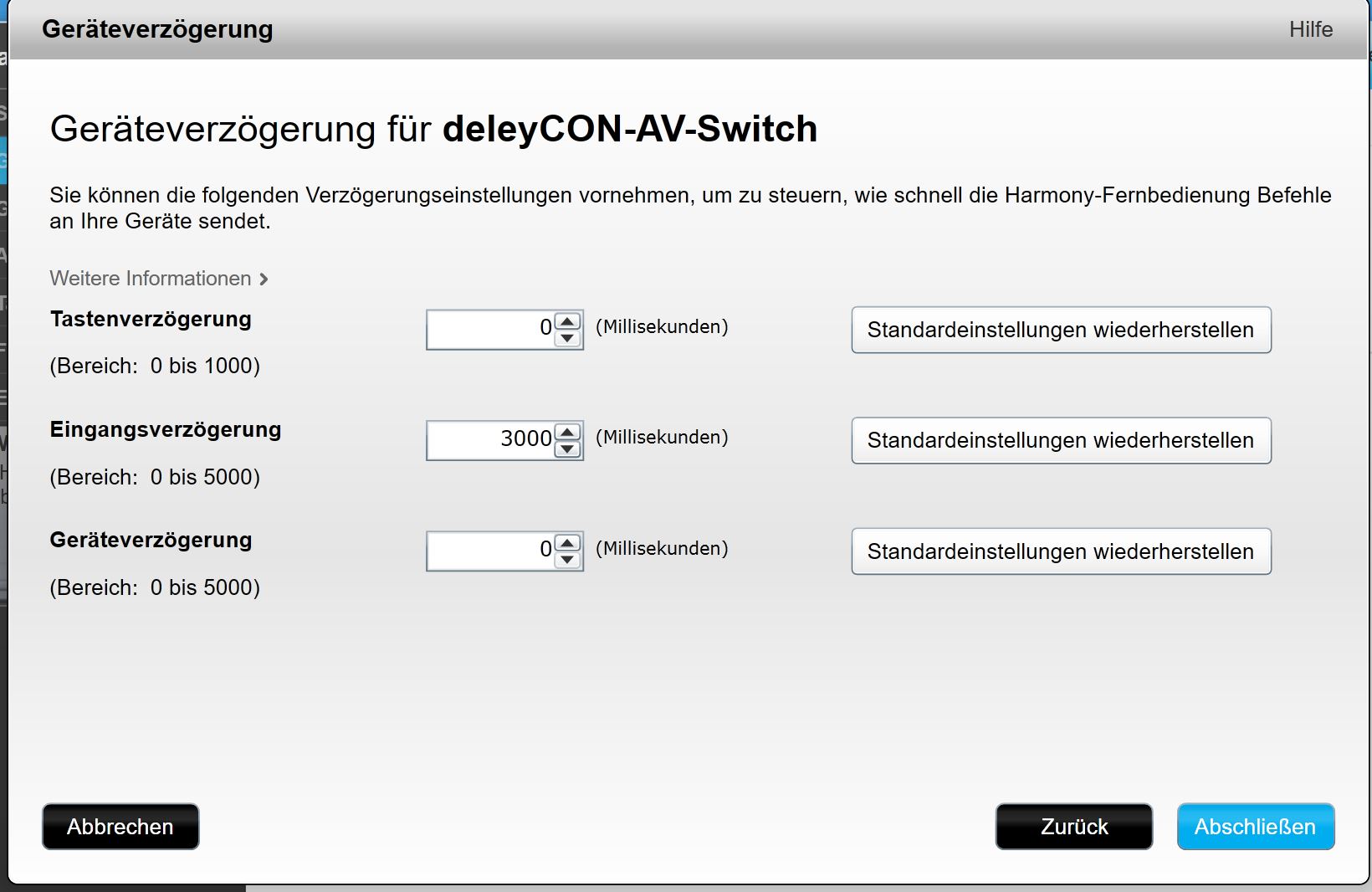Restore default settings for Tastenverzögerung
Image resolution: width=1372 pixels, height=892 pixels.
click(1061, 330)
